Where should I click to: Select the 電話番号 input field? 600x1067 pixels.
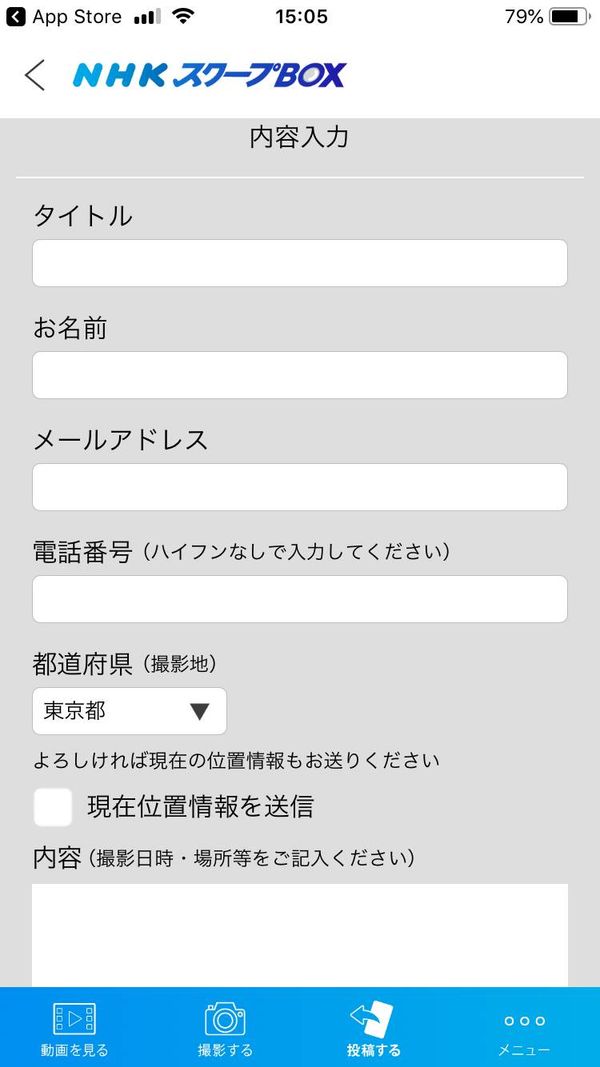click(x=300, y=599)
